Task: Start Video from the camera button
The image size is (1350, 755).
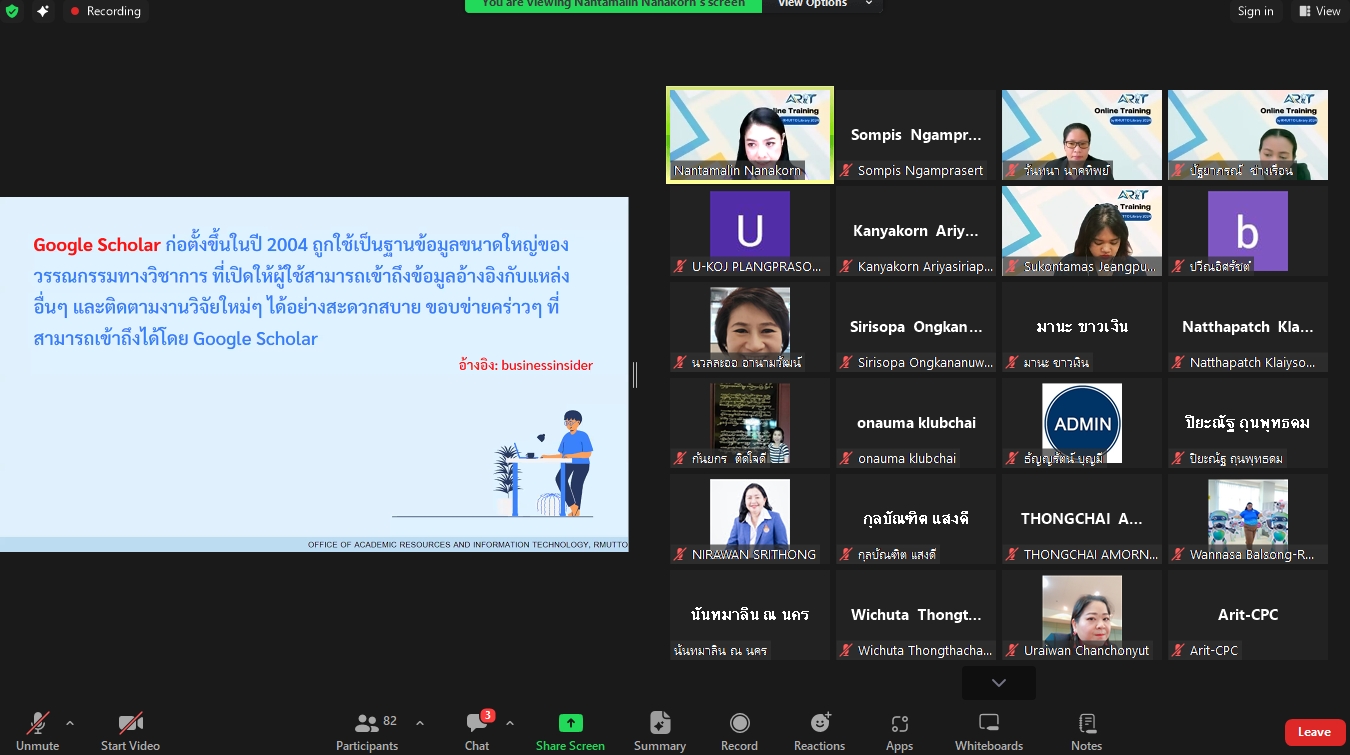Action: (130, 731)
